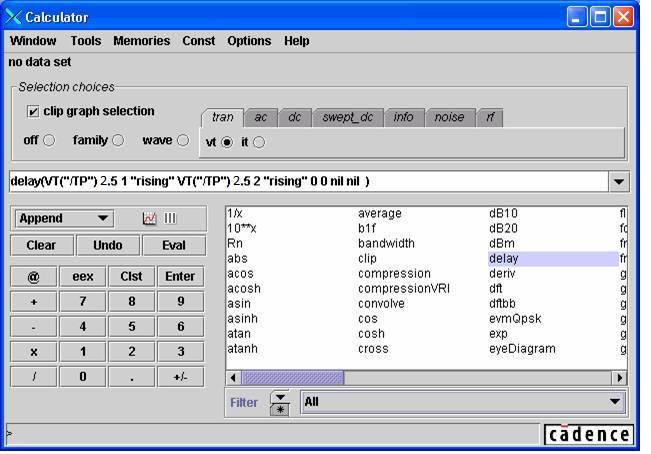Viewport: 651px width, 454px height.
Task: Click the plot waveform graph icon
Action: 150,218
